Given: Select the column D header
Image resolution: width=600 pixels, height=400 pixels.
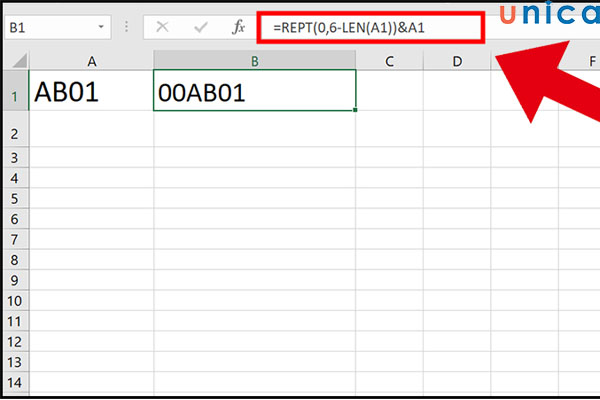Looking at the screenshot, I should (x=456, y=62).
